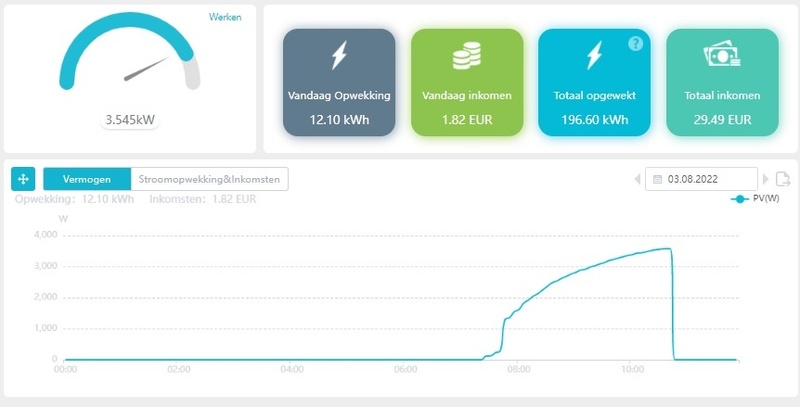Click the 04:00 x-axis label
The height and width of the screenshot is (407, 800).
pos(290,369)
